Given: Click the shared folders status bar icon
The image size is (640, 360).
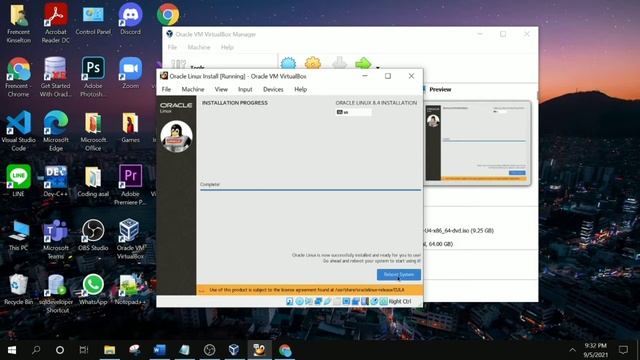Looking at the screenshot, I should [x=337, y=301].
